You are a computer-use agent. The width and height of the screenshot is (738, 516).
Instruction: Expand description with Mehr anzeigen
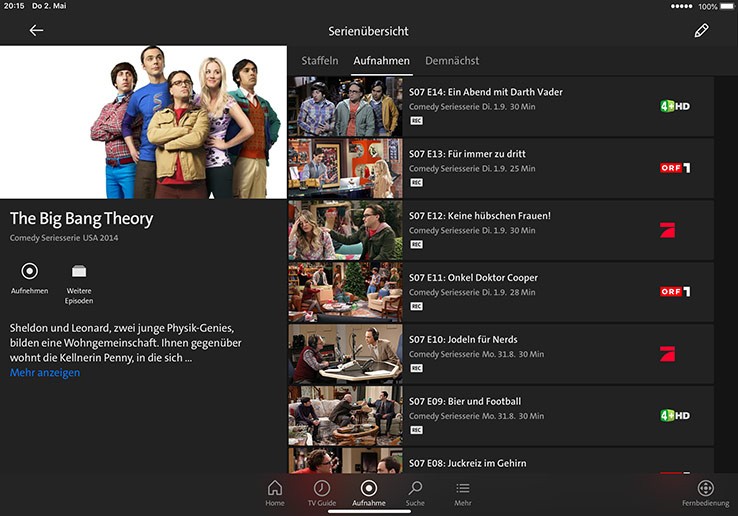(45, 373)
